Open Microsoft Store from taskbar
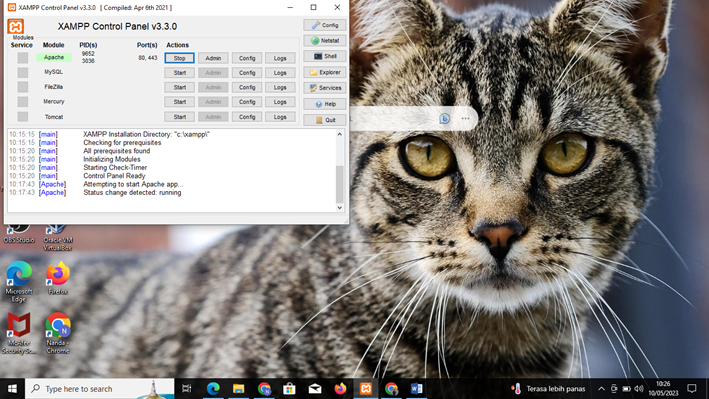Screen dimensions: 709x399 coord(289,389)
